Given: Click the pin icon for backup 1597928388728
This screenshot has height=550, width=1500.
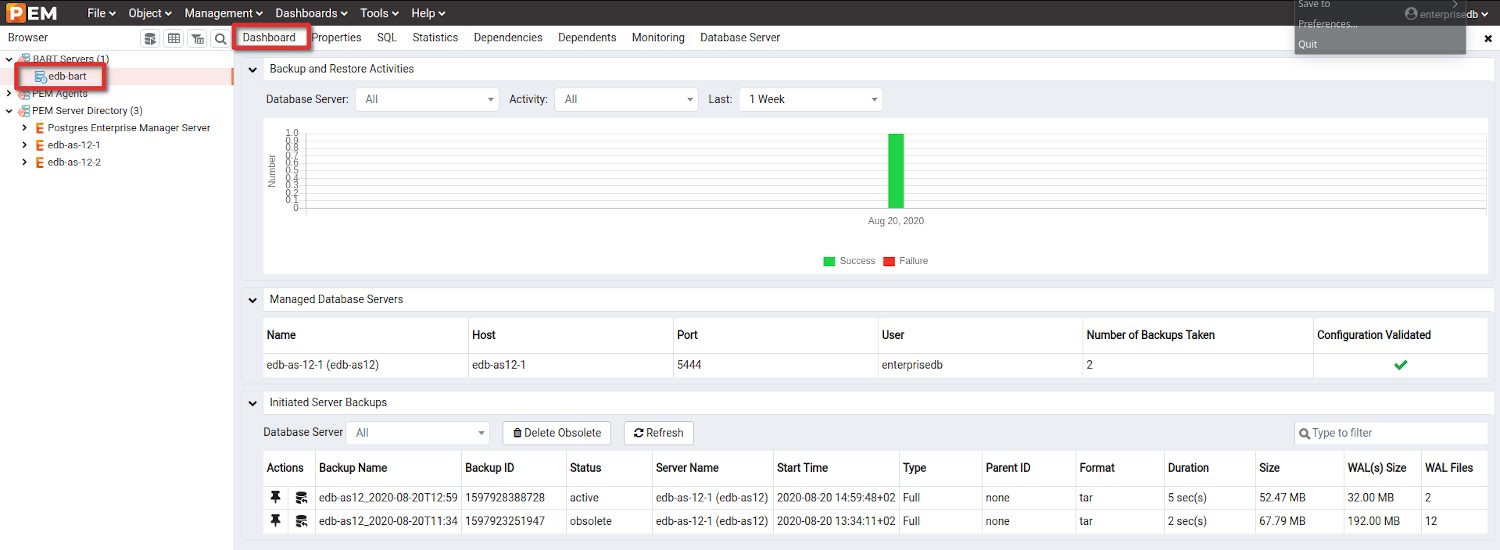Looking at the screenshot, I should [x=275, y=497].
